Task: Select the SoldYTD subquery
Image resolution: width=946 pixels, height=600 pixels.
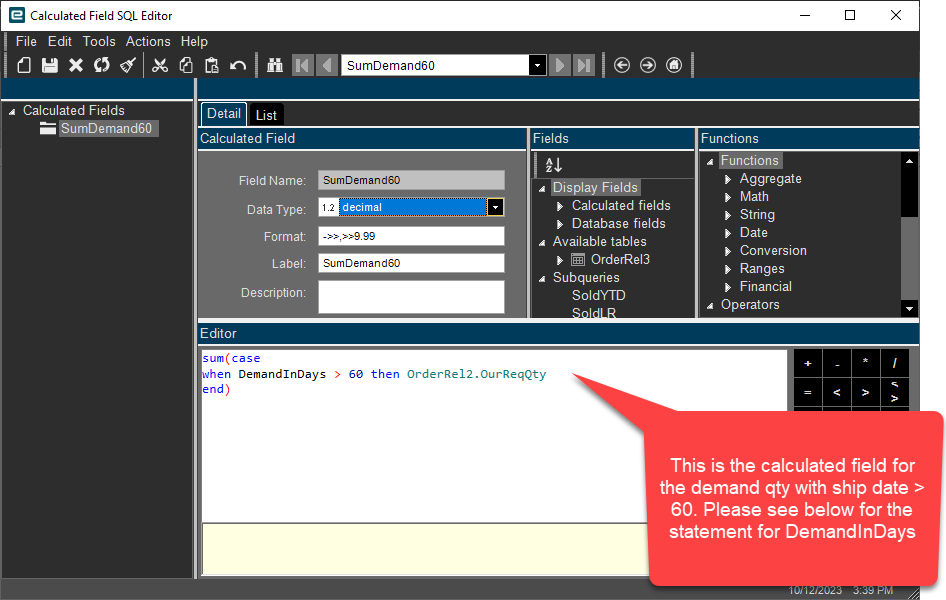Action: (598, 295)
